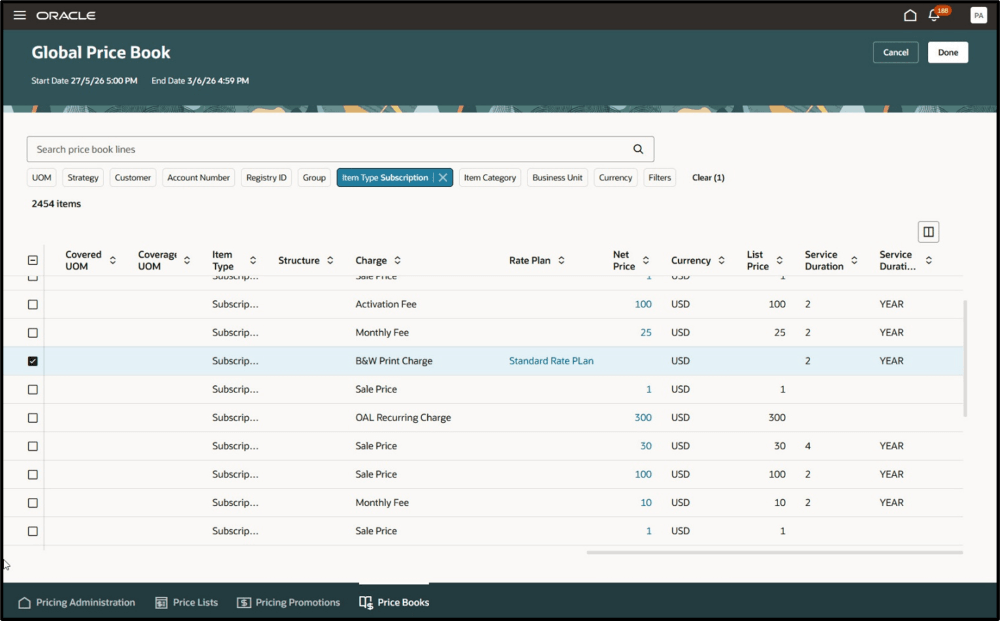Uncheck the B&W Print Charge row
The width and height of the screenshot is (1000, 621).
(33, 361)
